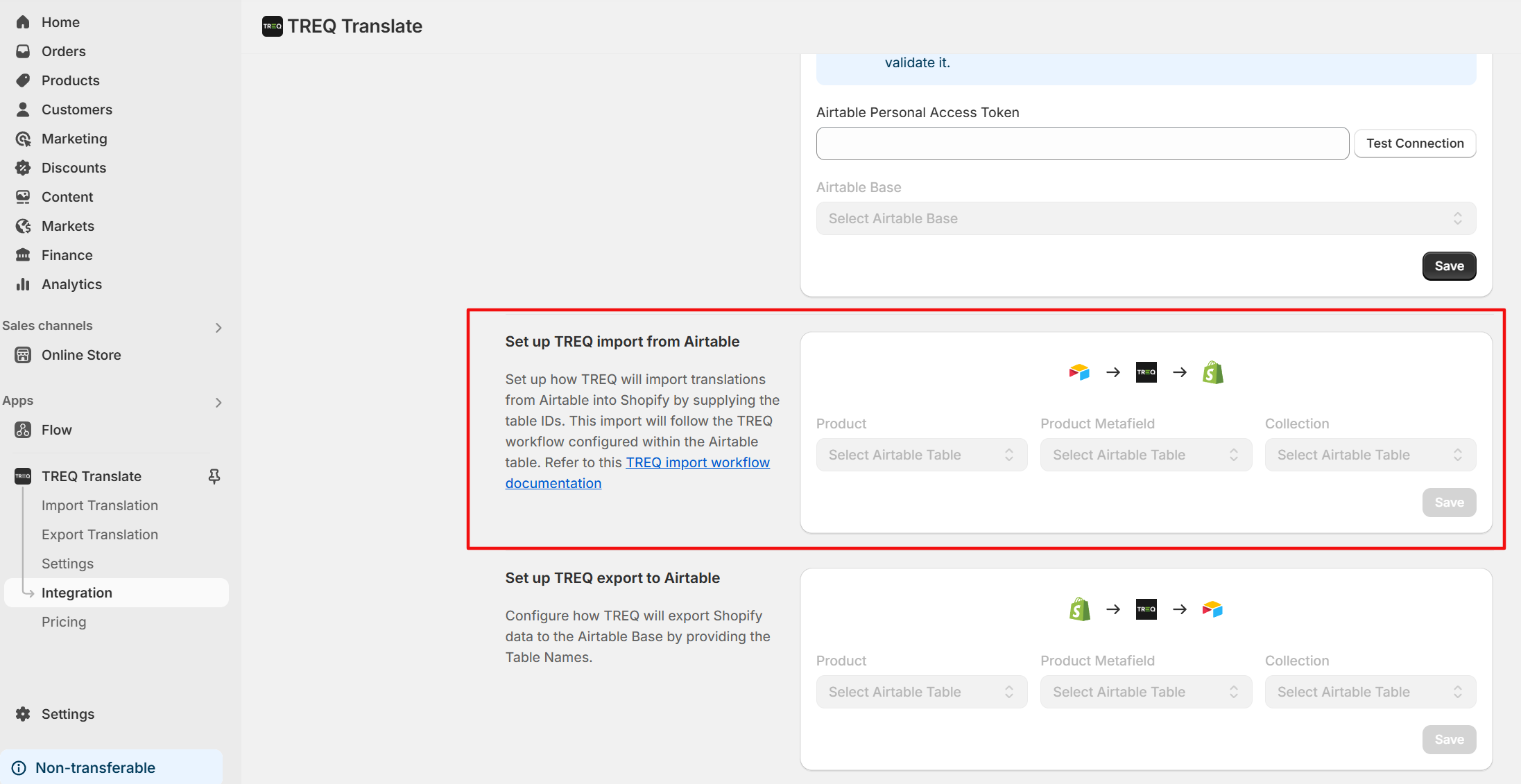Click the TREQ Translate page title

pyautogui.click(x=354, y=26)
